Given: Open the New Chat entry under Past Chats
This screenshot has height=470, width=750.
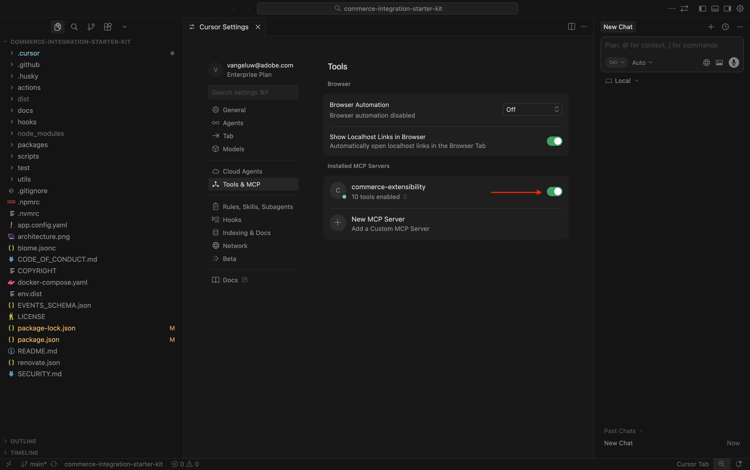Looking at the screenshot, I should pos(672,443).
